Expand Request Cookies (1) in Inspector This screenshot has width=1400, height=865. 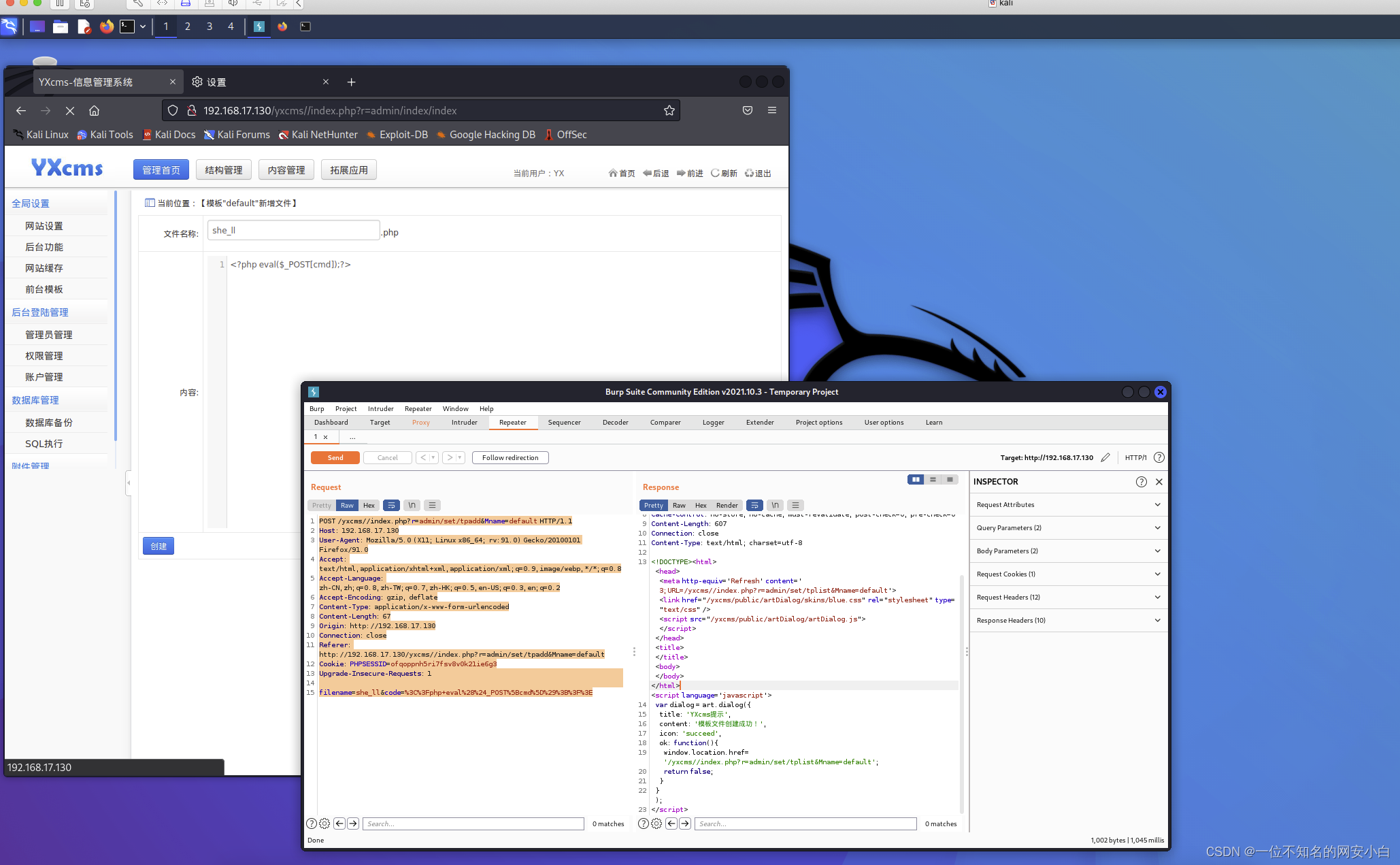coord(1068,574)
